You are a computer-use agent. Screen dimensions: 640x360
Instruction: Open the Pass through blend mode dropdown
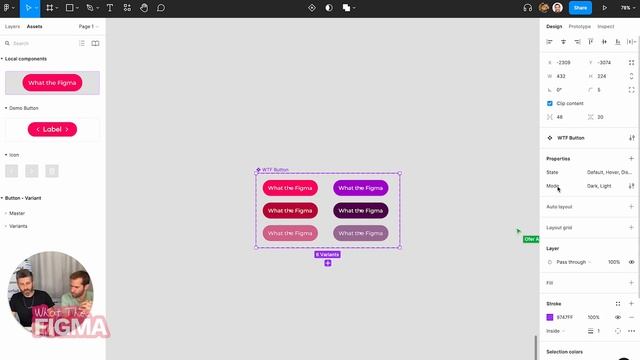click(x=573, y=262)
